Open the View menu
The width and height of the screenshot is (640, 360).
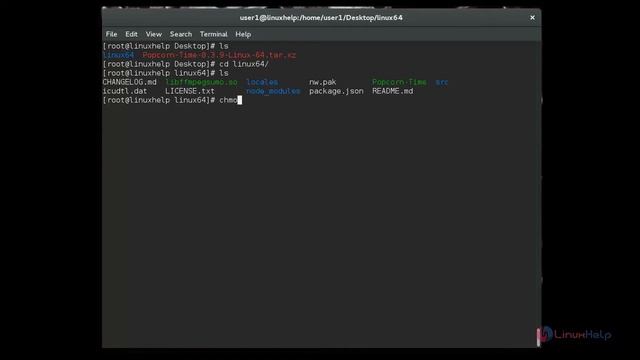(x=153, y=34)
